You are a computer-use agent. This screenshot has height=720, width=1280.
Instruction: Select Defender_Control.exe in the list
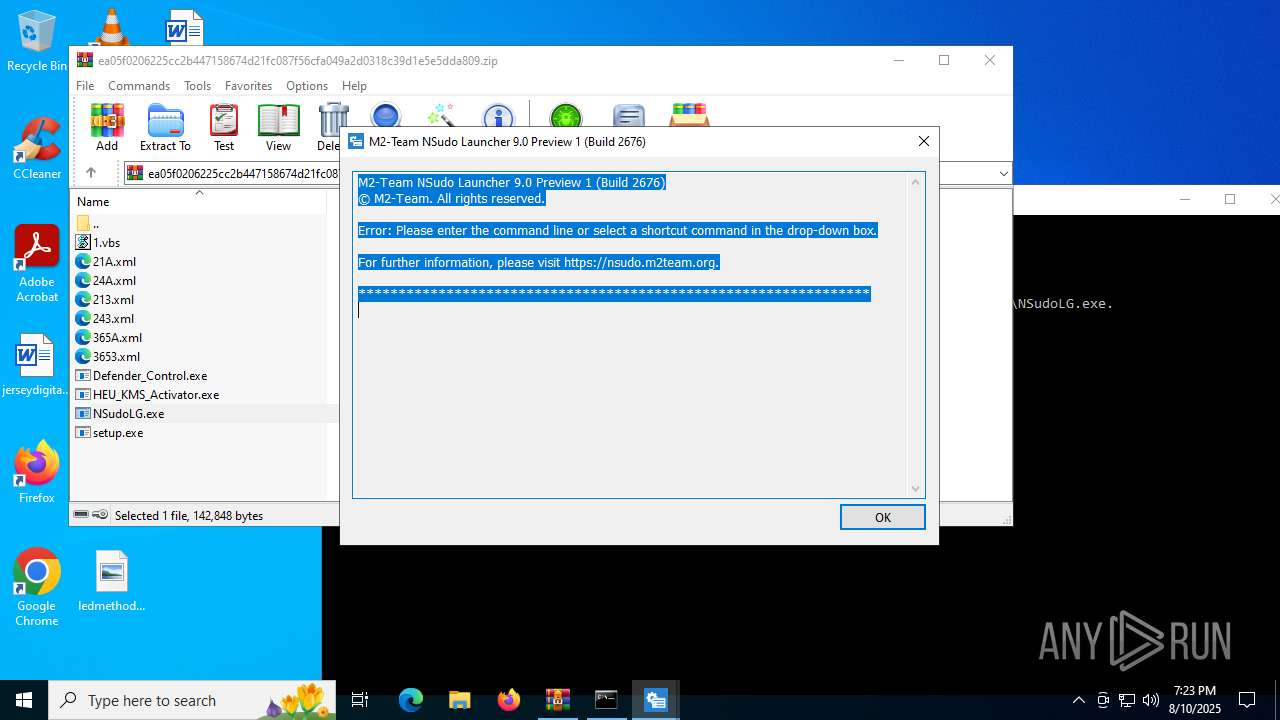click(150, 376)
